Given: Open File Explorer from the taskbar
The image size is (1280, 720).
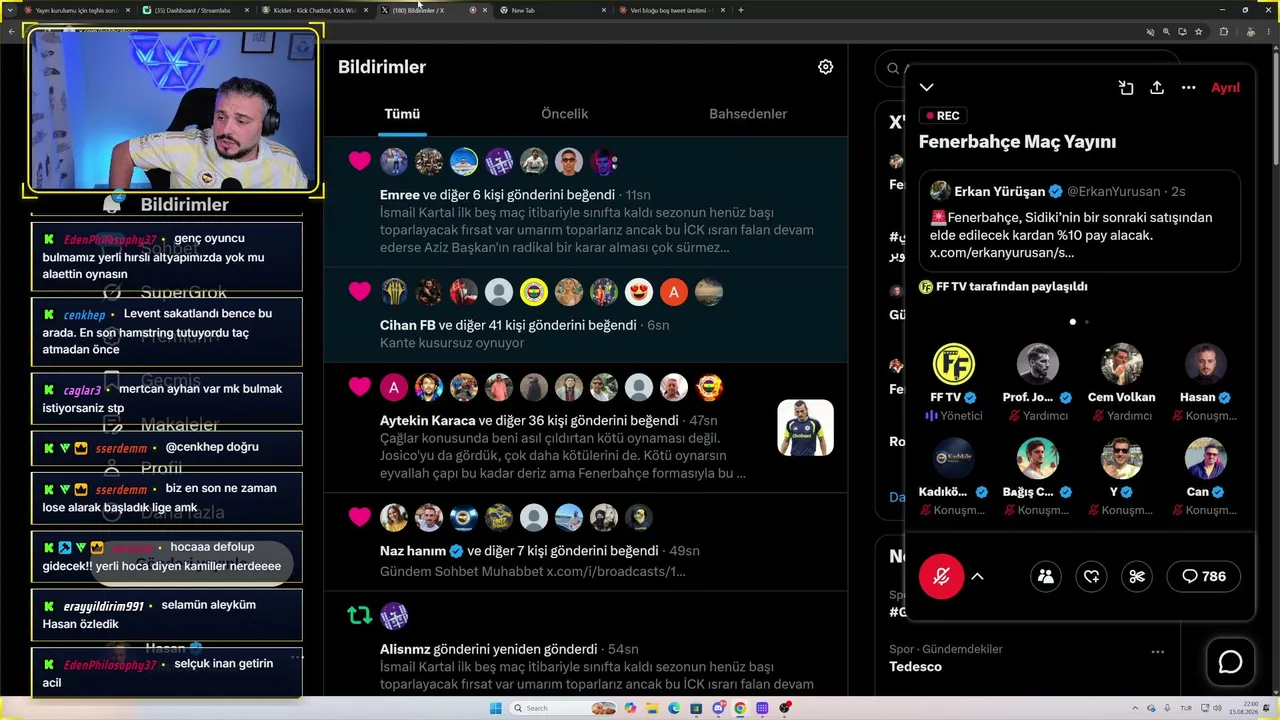Looking at the screenshot, I should [x=651, y=708].
